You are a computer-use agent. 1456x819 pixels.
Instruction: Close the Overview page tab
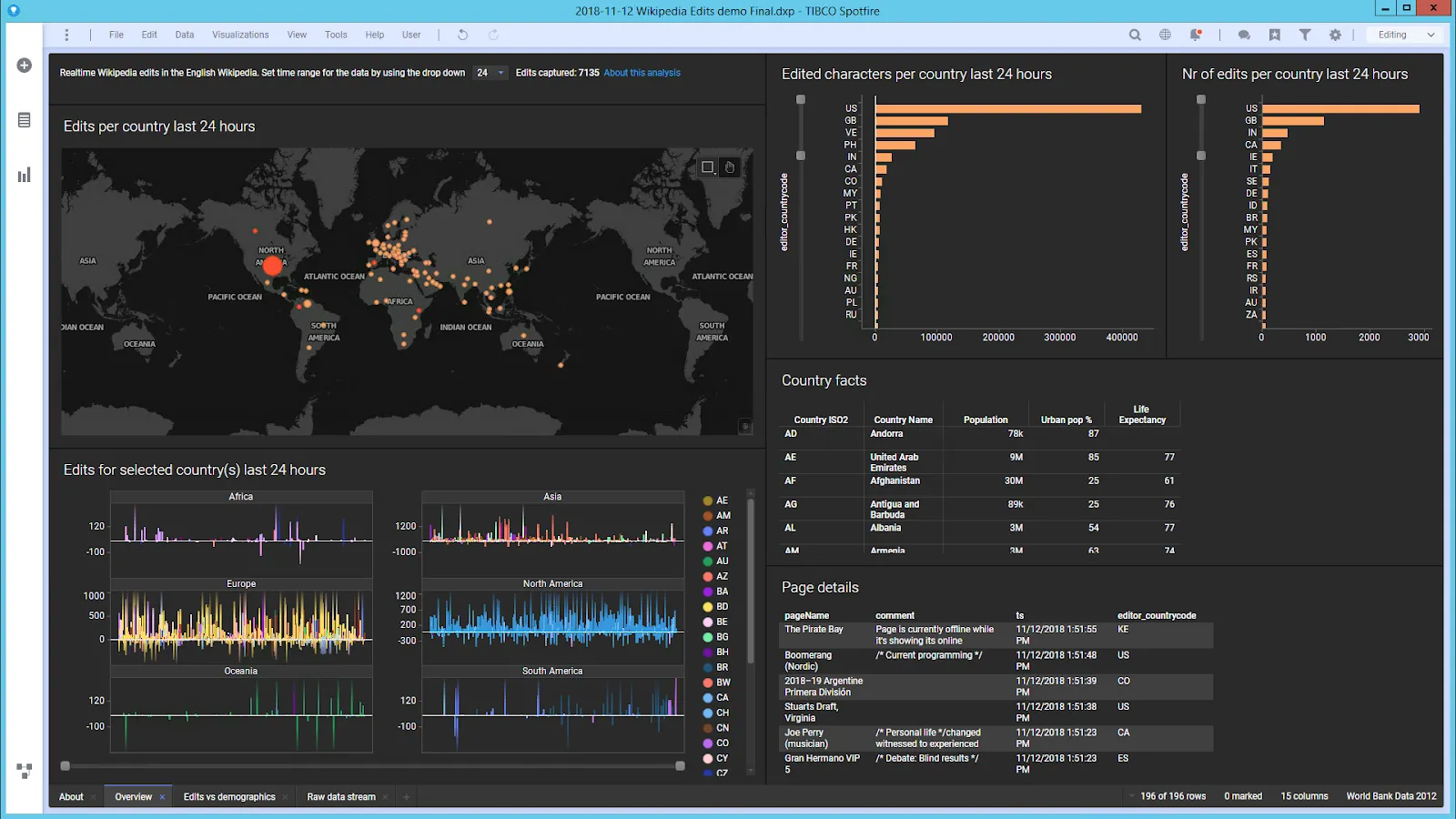(163, 797)
